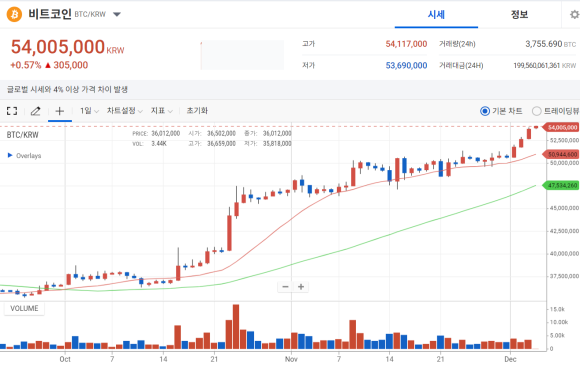Expand the Overlays triangle

point(10,155)
